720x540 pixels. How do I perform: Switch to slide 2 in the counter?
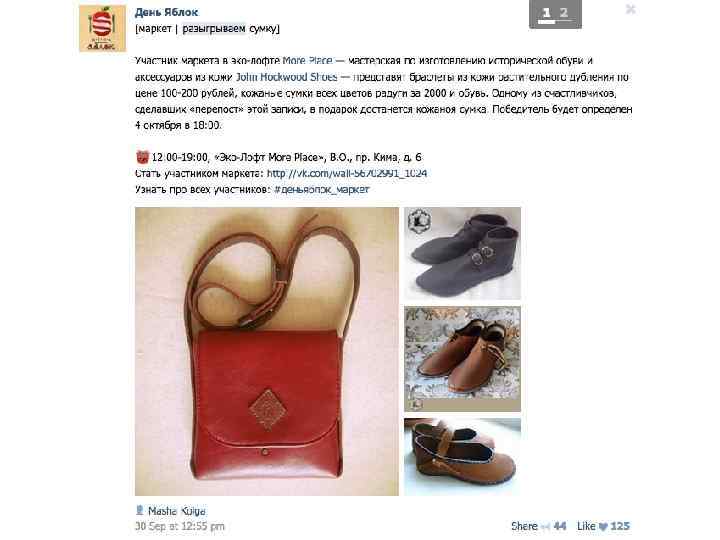point(563,13)
